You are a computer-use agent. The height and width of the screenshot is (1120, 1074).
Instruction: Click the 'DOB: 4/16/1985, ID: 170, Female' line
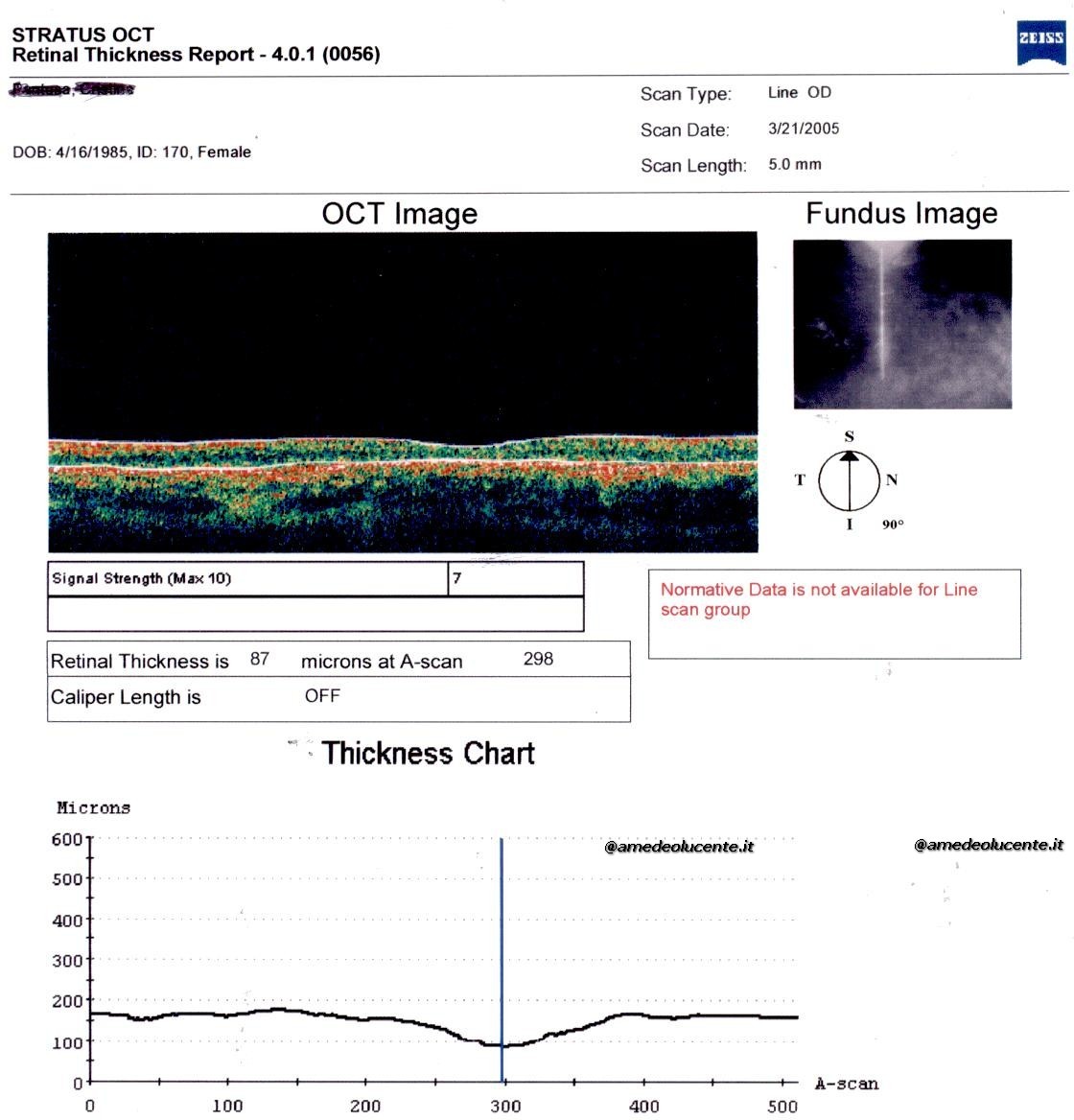(x=132, y=152)
